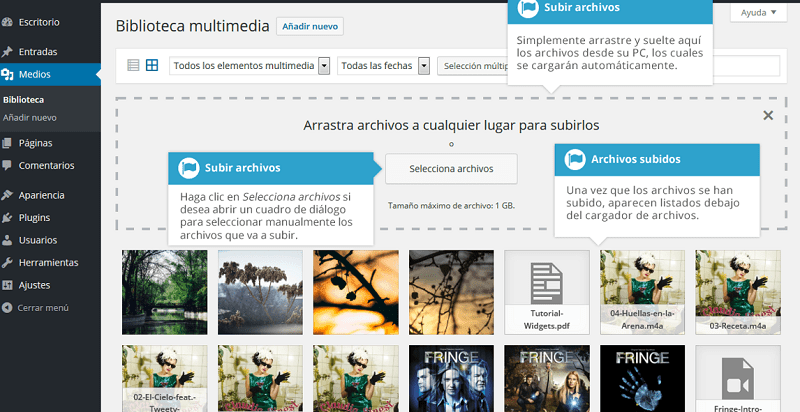Viewport: 800px width, 412px height.
Task: Click the Medios media icon
Action: coord(7,74)
